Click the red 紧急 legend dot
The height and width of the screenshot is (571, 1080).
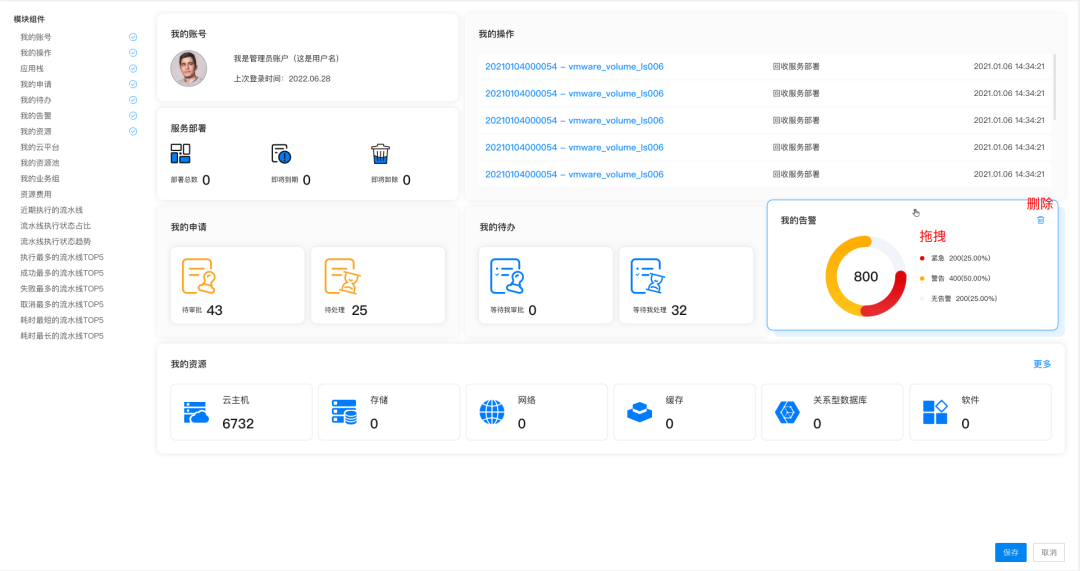click(922, 258)
